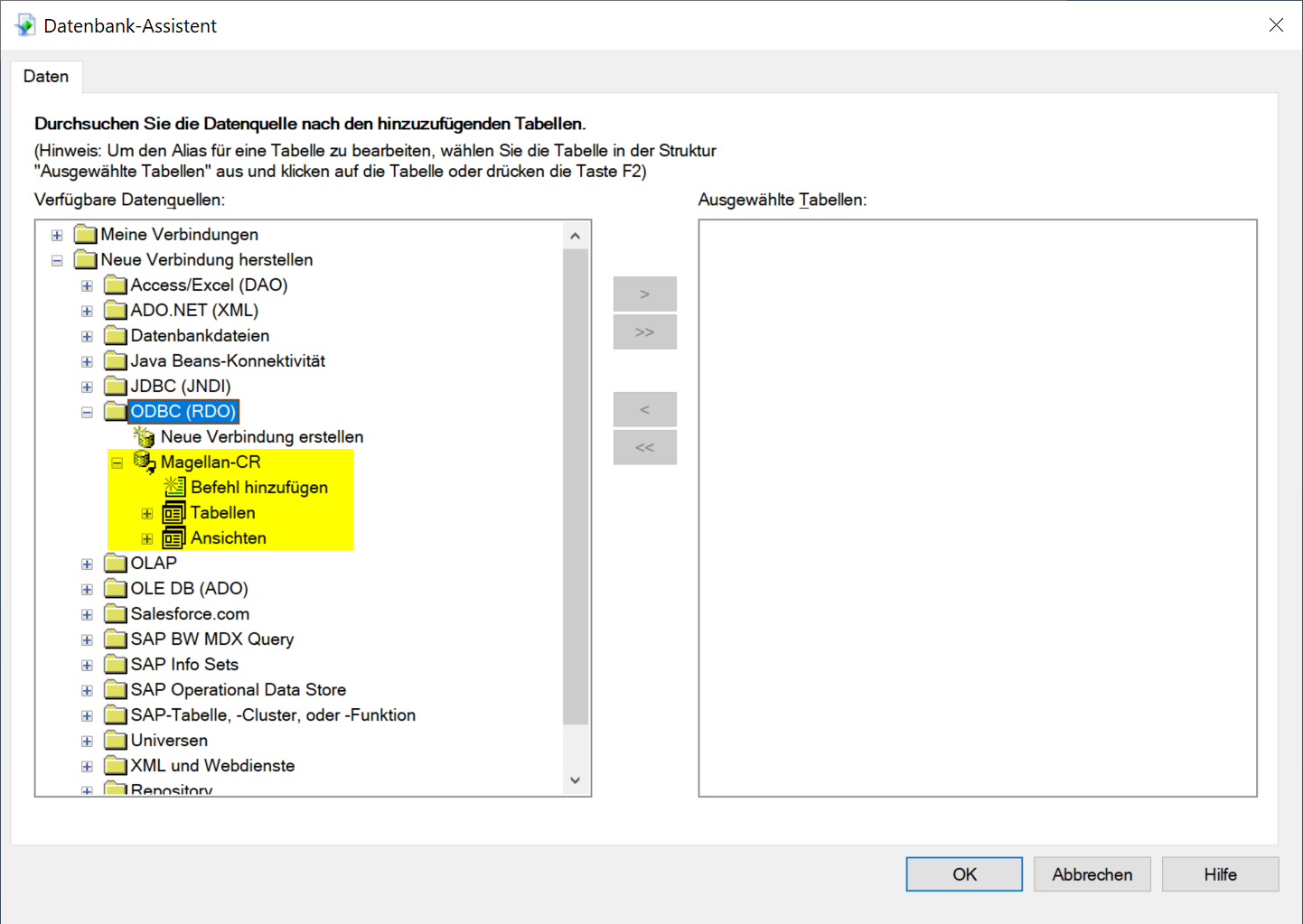Expand the JDBC (JNDI) node

(x=87, y=387)
